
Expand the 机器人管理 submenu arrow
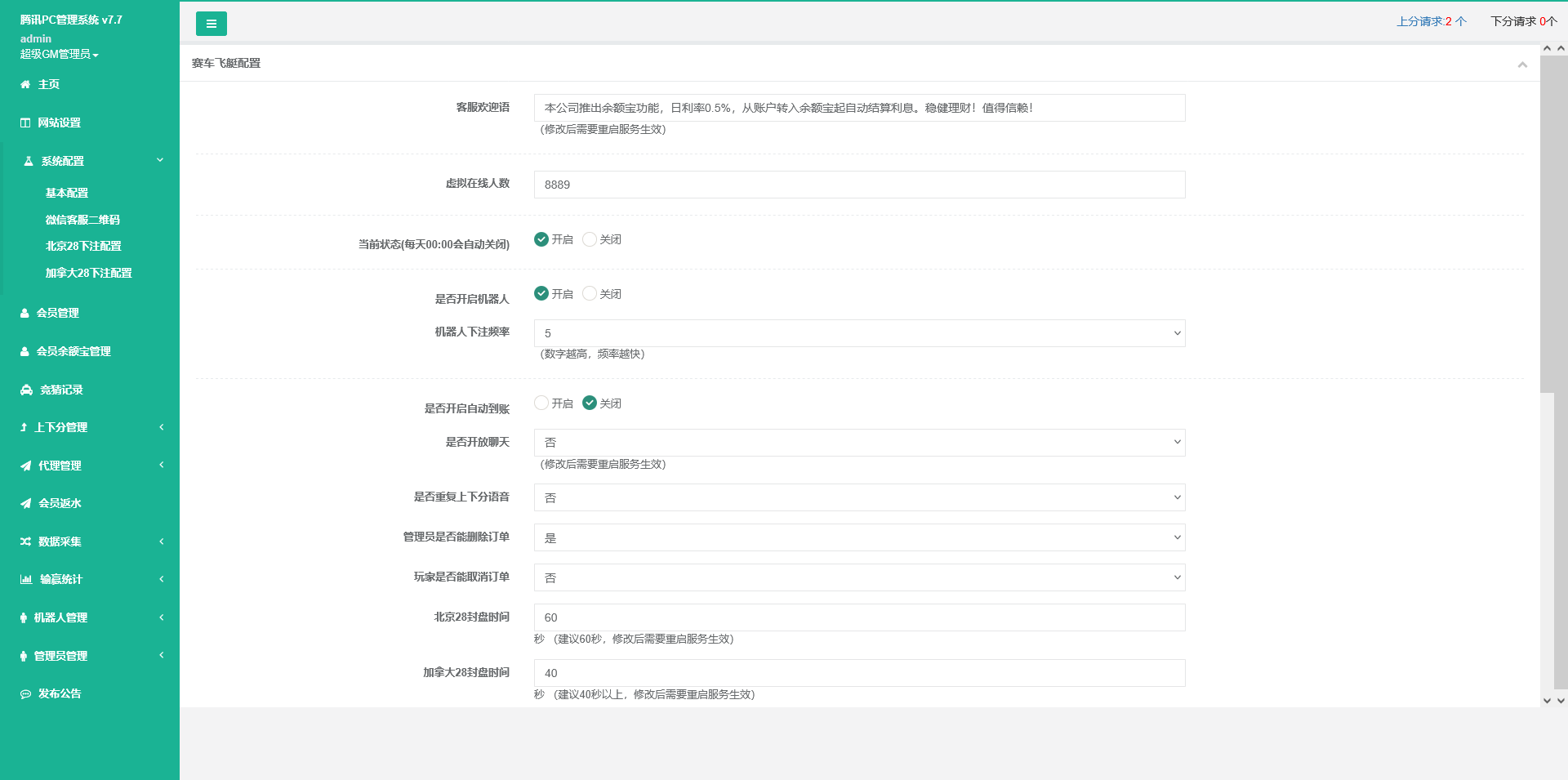[162, 617]
